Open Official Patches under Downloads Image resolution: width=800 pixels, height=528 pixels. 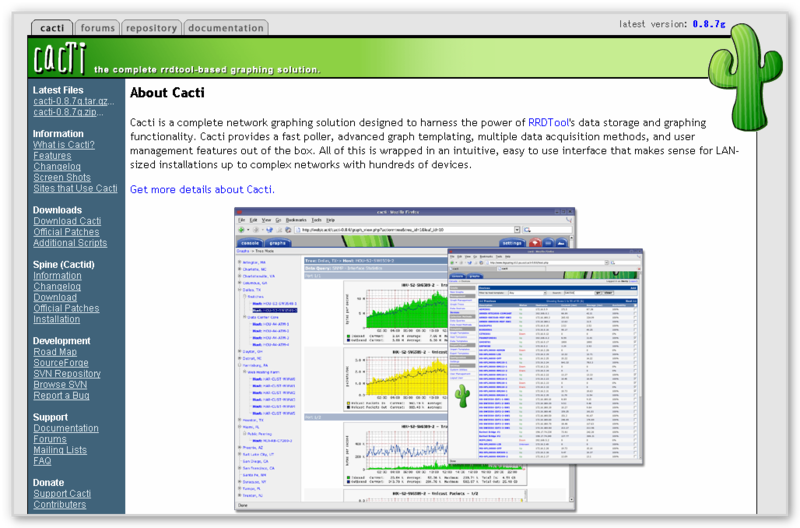pyautogui.click(x=66, y=232)
